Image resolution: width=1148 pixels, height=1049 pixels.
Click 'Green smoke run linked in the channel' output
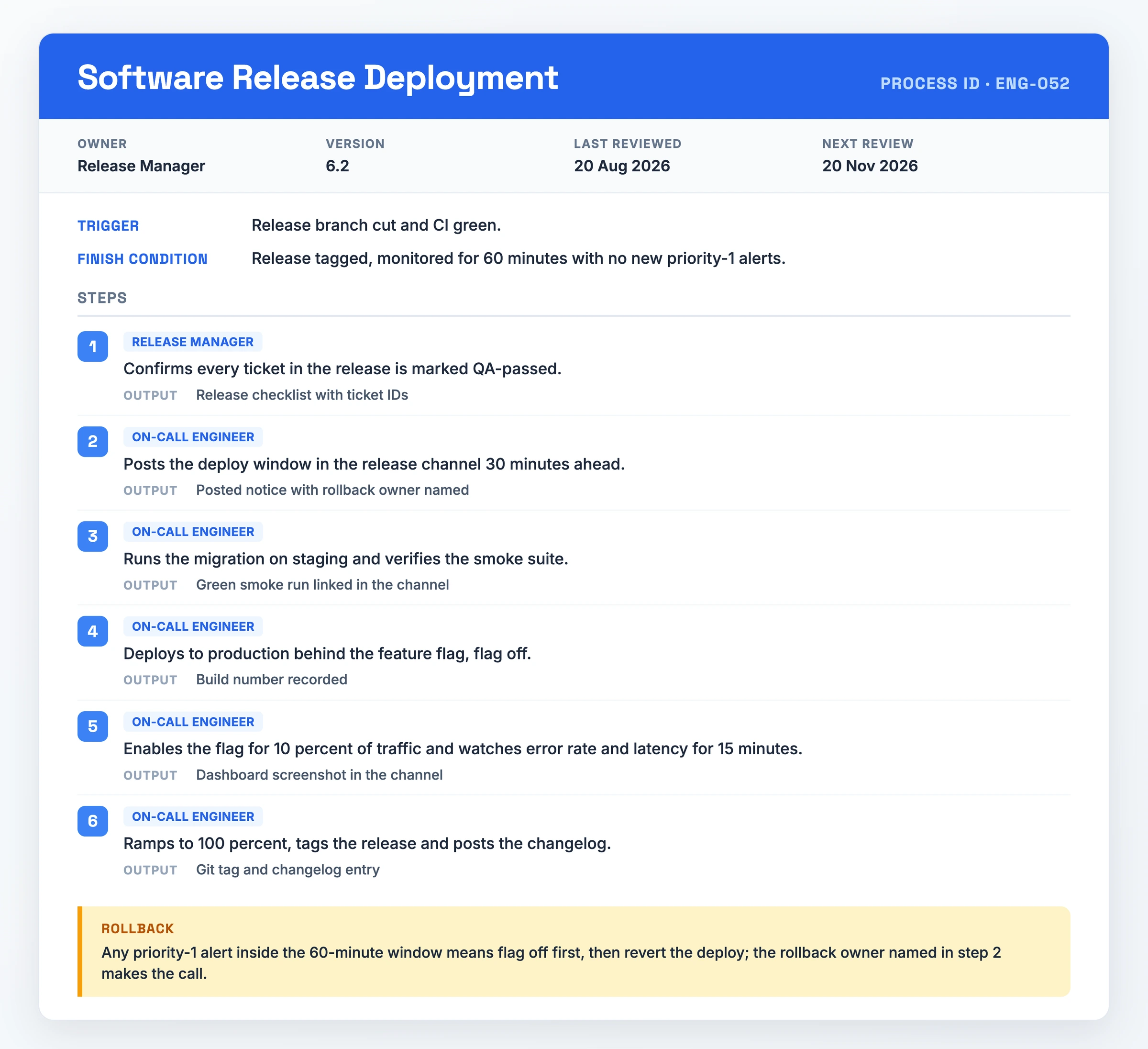[322, 585]
